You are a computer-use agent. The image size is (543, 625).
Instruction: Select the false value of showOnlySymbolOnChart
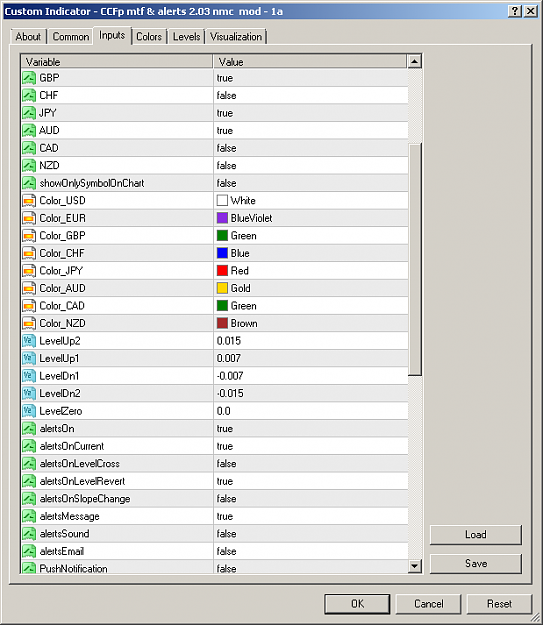pyautogui.click(x=226, y=183)
